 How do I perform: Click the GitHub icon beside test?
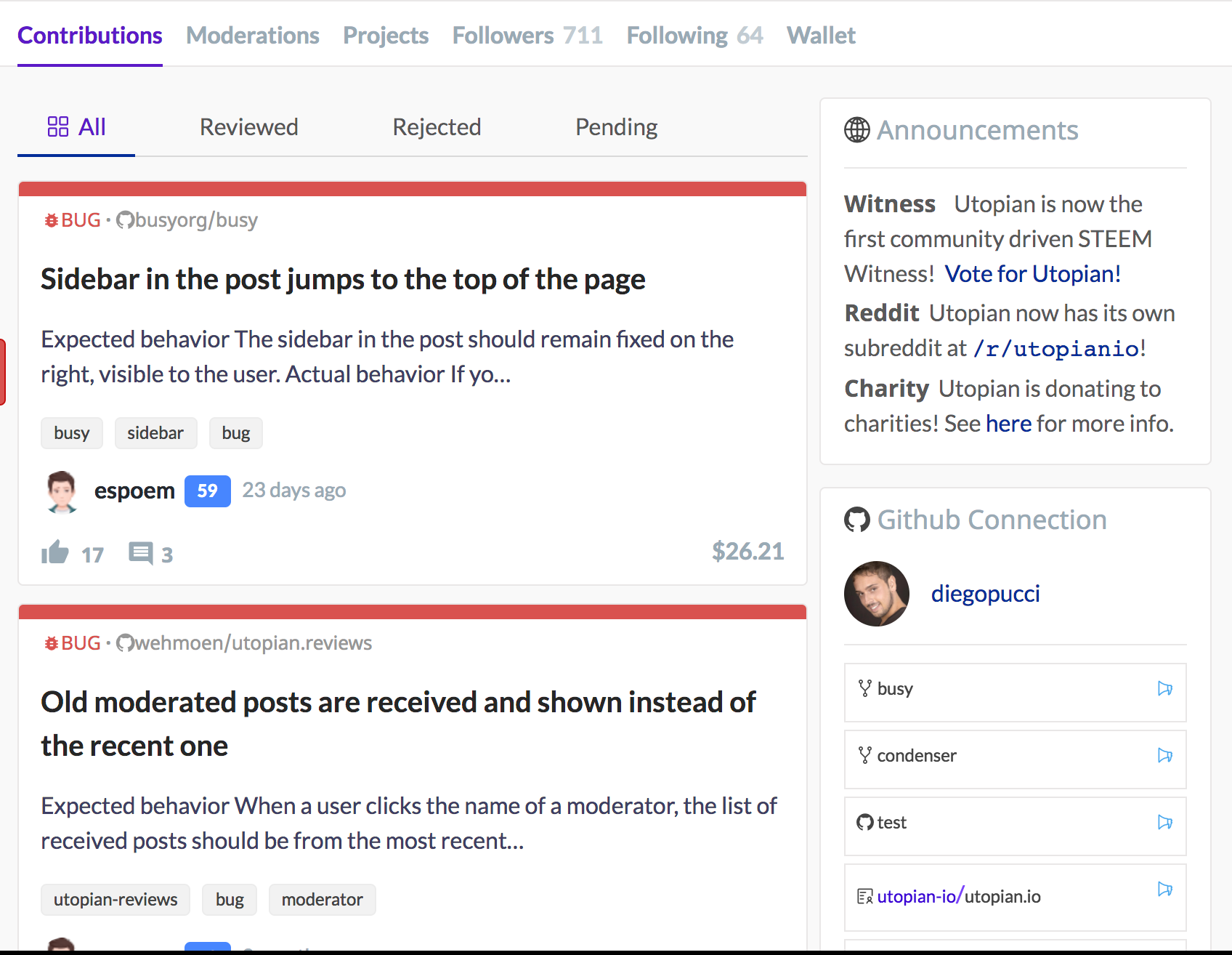pos(864,822)
